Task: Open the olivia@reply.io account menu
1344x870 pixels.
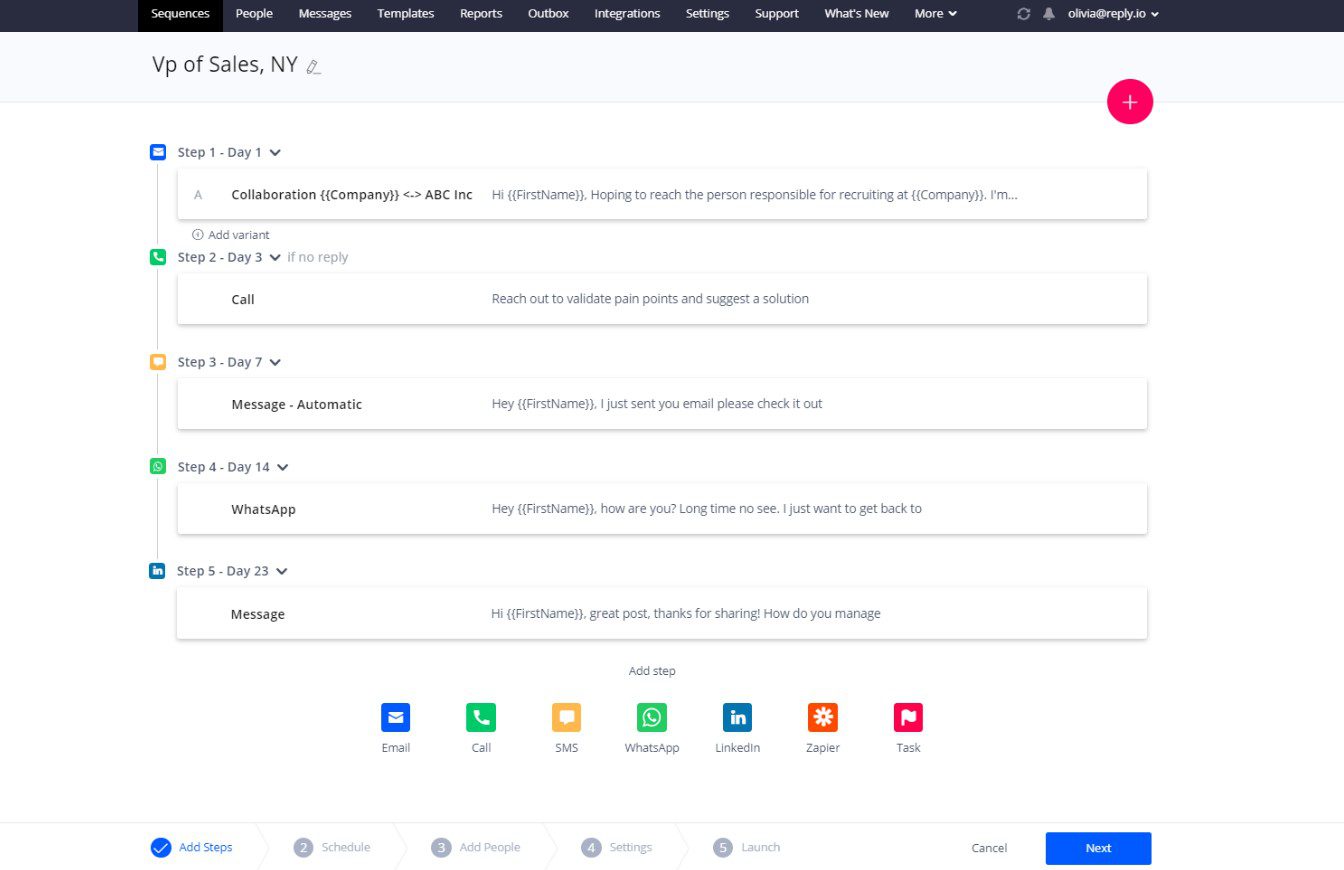Action: click(x=1114, y=14)
